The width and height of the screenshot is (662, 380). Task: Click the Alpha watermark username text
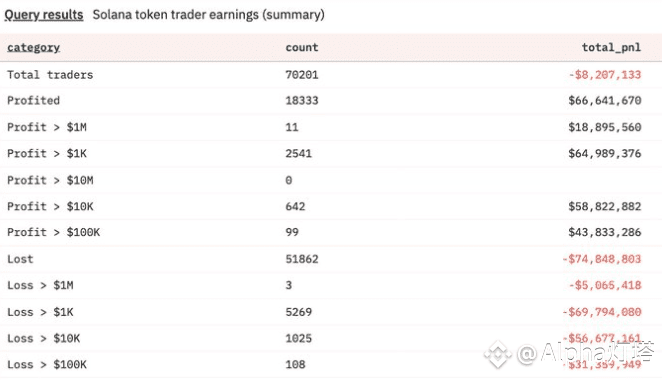pyautogui.click(x=586, y=353)
